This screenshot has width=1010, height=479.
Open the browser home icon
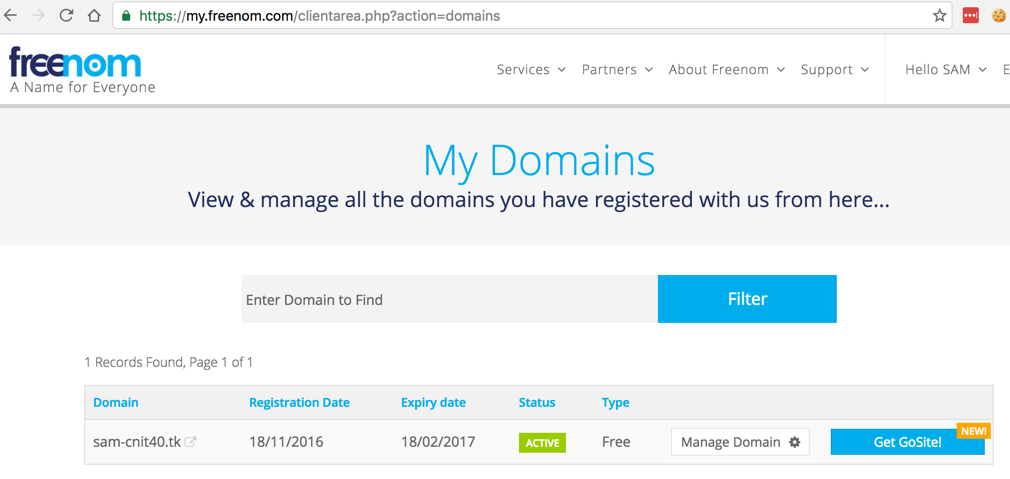pos(94,16)
